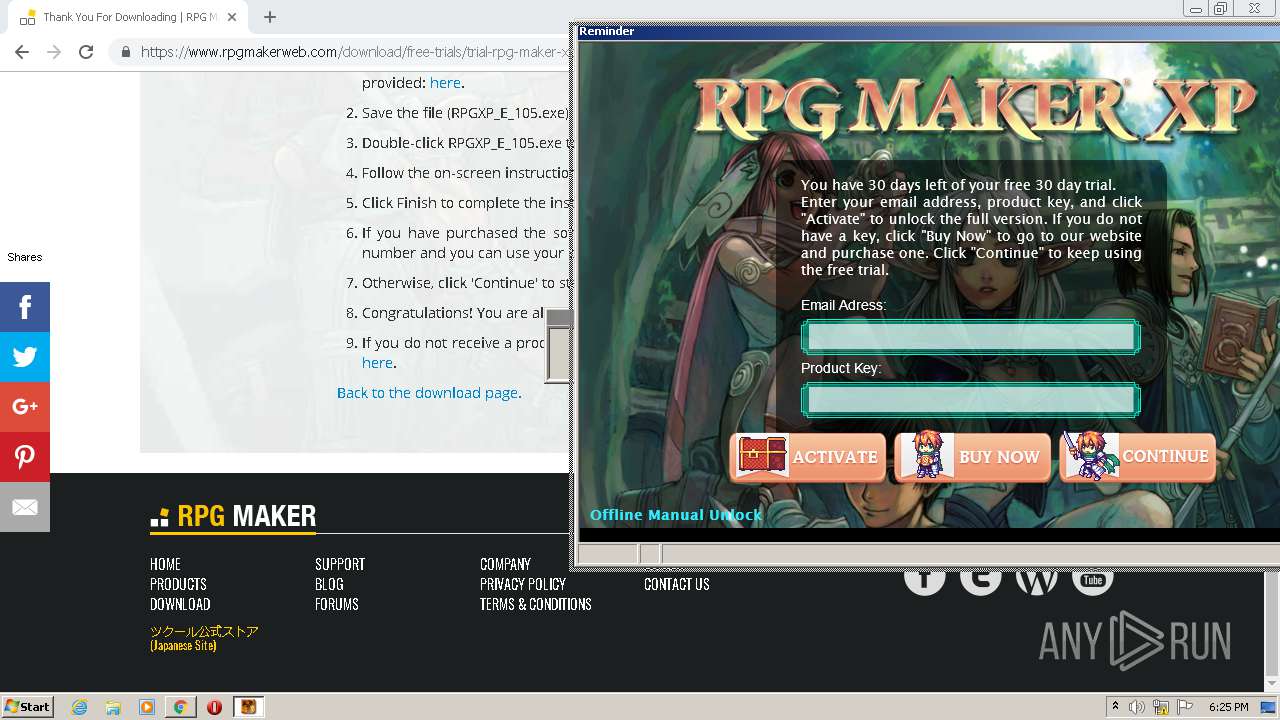
Task: Open Blog in the footer menu
Action: click(329, 584)
